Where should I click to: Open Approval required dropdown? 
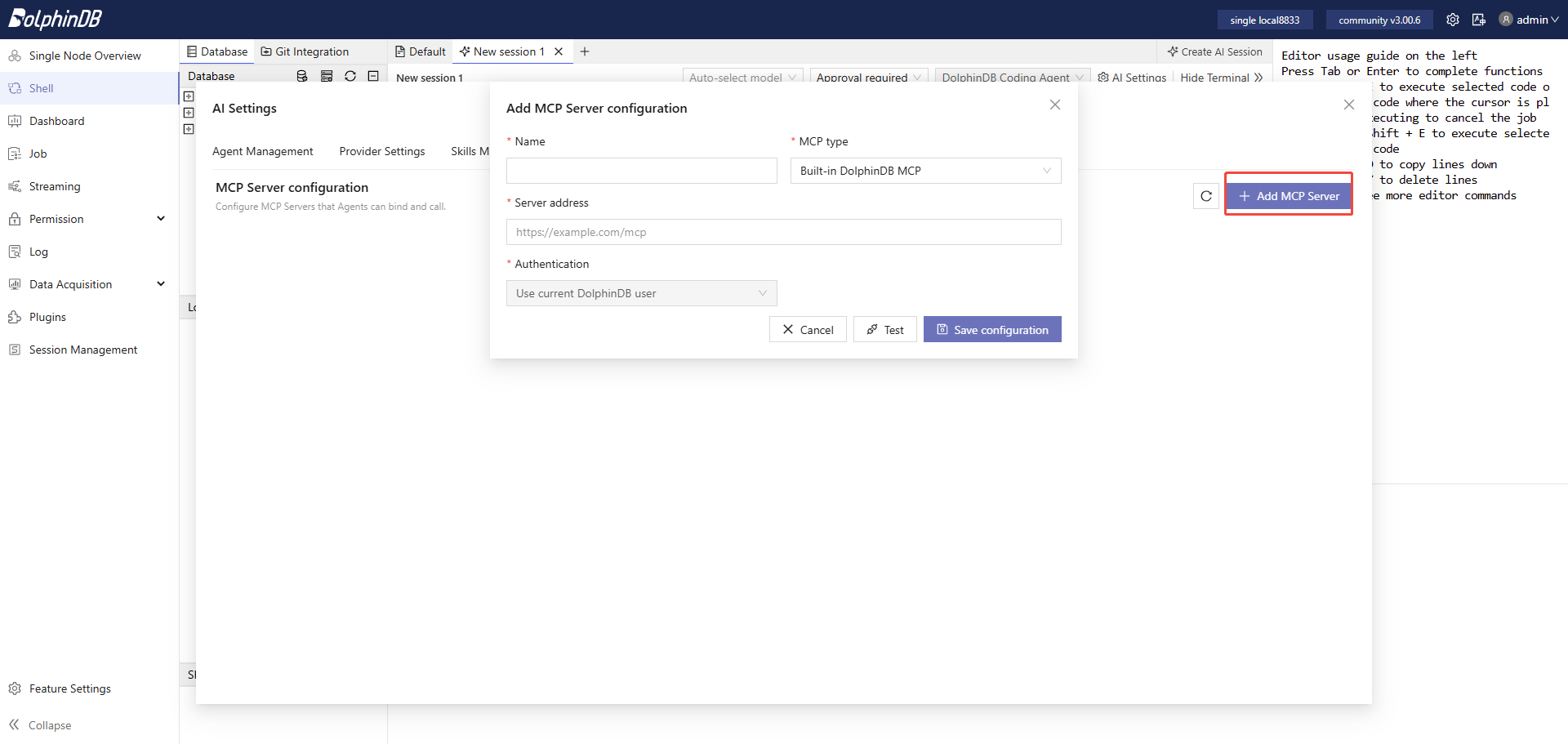click(x=869, y=77)
